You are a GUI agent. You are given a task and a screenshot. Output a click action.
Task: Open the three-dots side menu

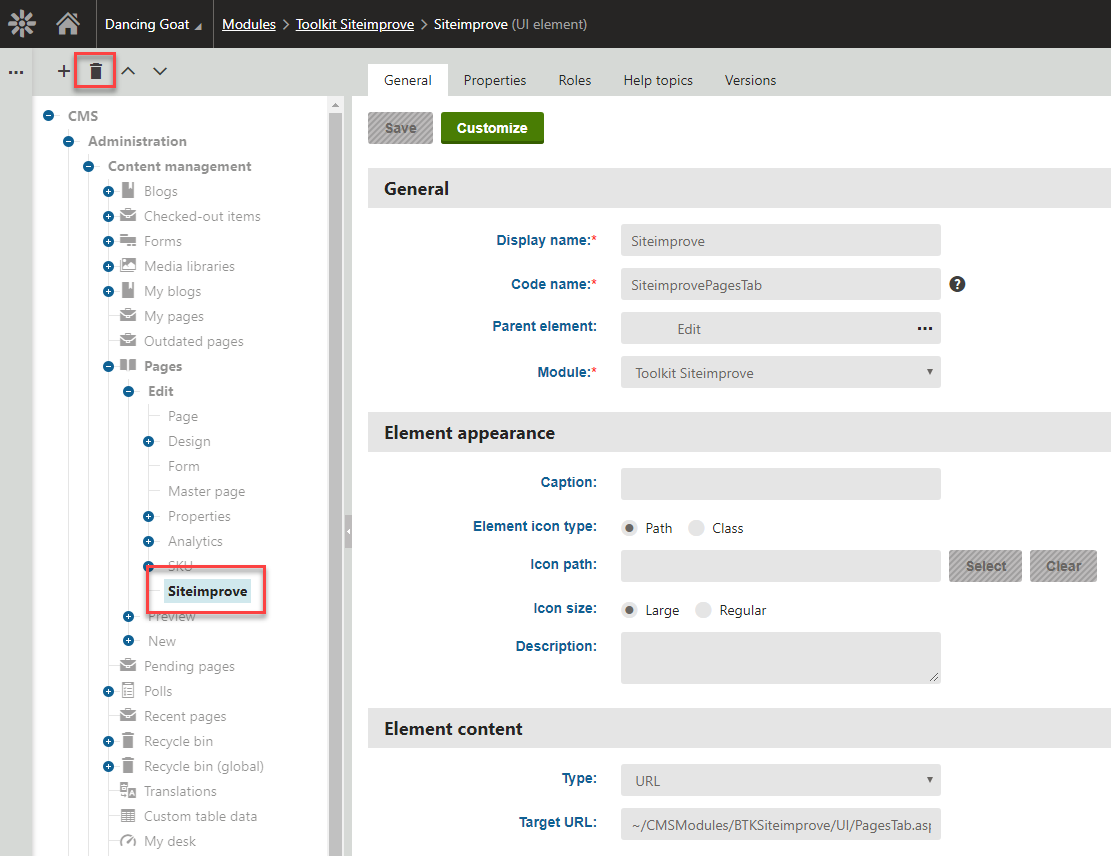[x=16, y=72]
